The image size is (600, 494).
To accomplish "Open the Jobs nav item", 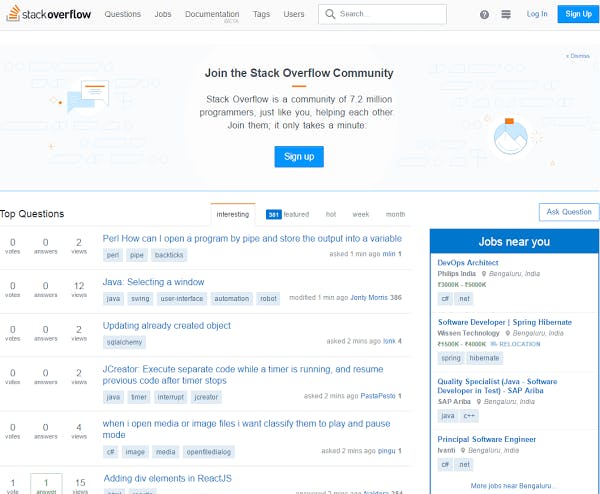I will (x=163, y=14).
